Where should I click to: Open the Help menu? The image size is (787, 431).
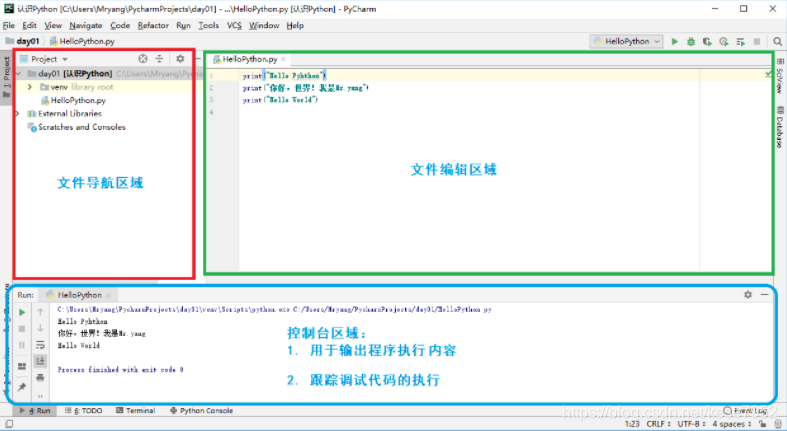295,26
